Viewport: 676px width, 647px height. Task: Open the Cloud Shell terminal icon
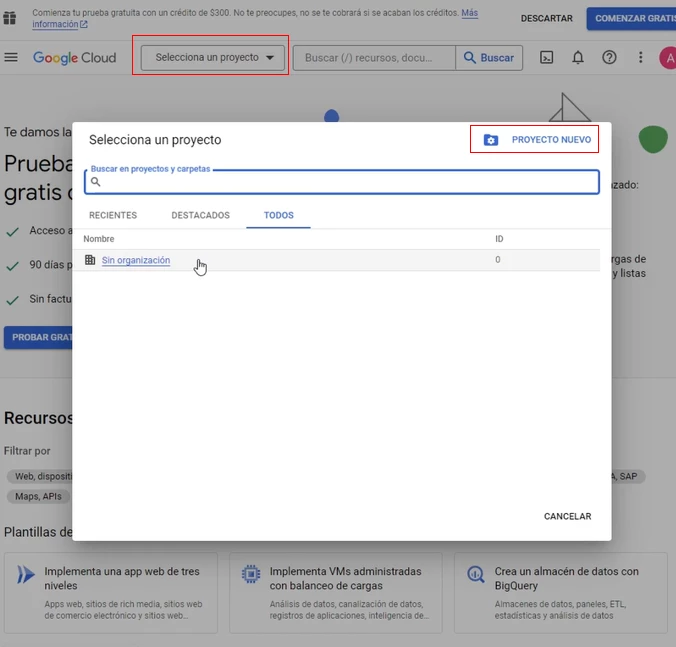pos(547,57)
